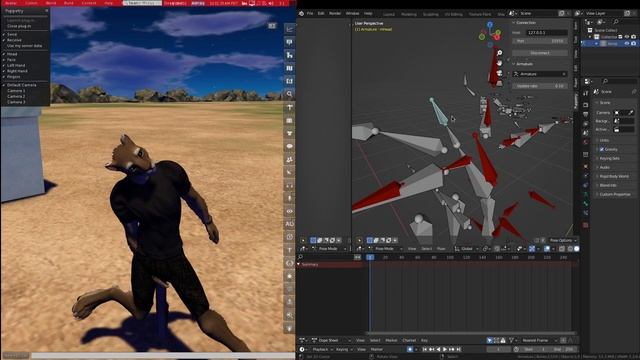Open the Playback menu in timeline
This screenshot has height=360, width=640.
point(322,349)
